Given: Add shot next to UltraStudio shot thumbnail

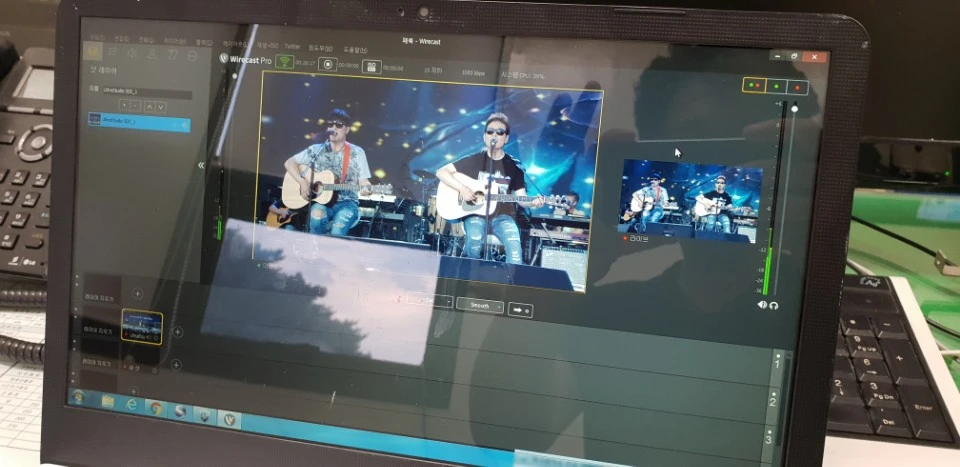Looking at the screenshot, I should tap(178, 332).
